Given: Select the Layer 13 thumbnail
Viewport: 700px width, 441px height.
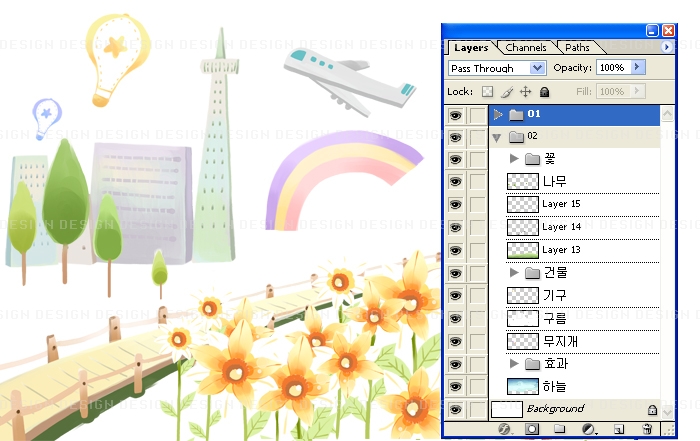Looking at the screenshot, I should click(522, 250).
